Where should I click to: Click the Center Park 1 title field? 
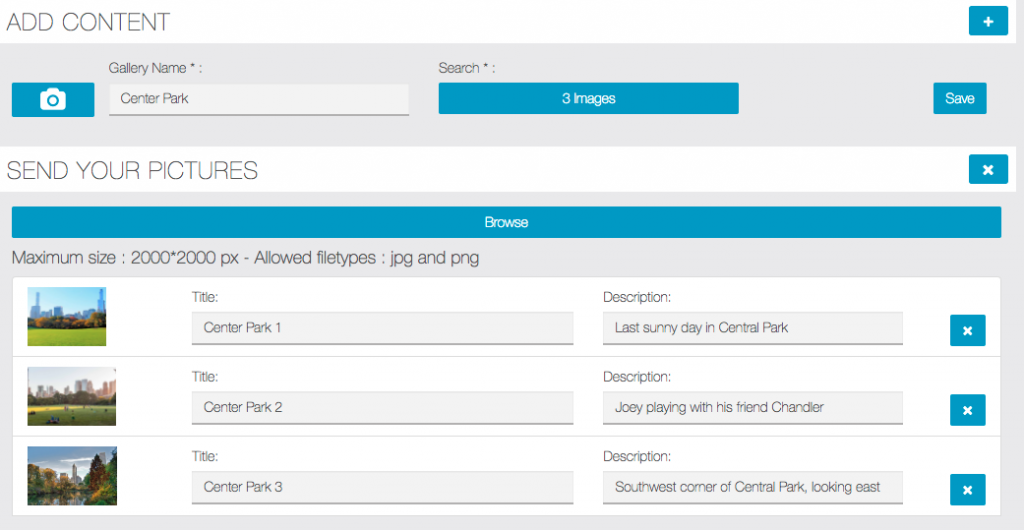(382, 327)
